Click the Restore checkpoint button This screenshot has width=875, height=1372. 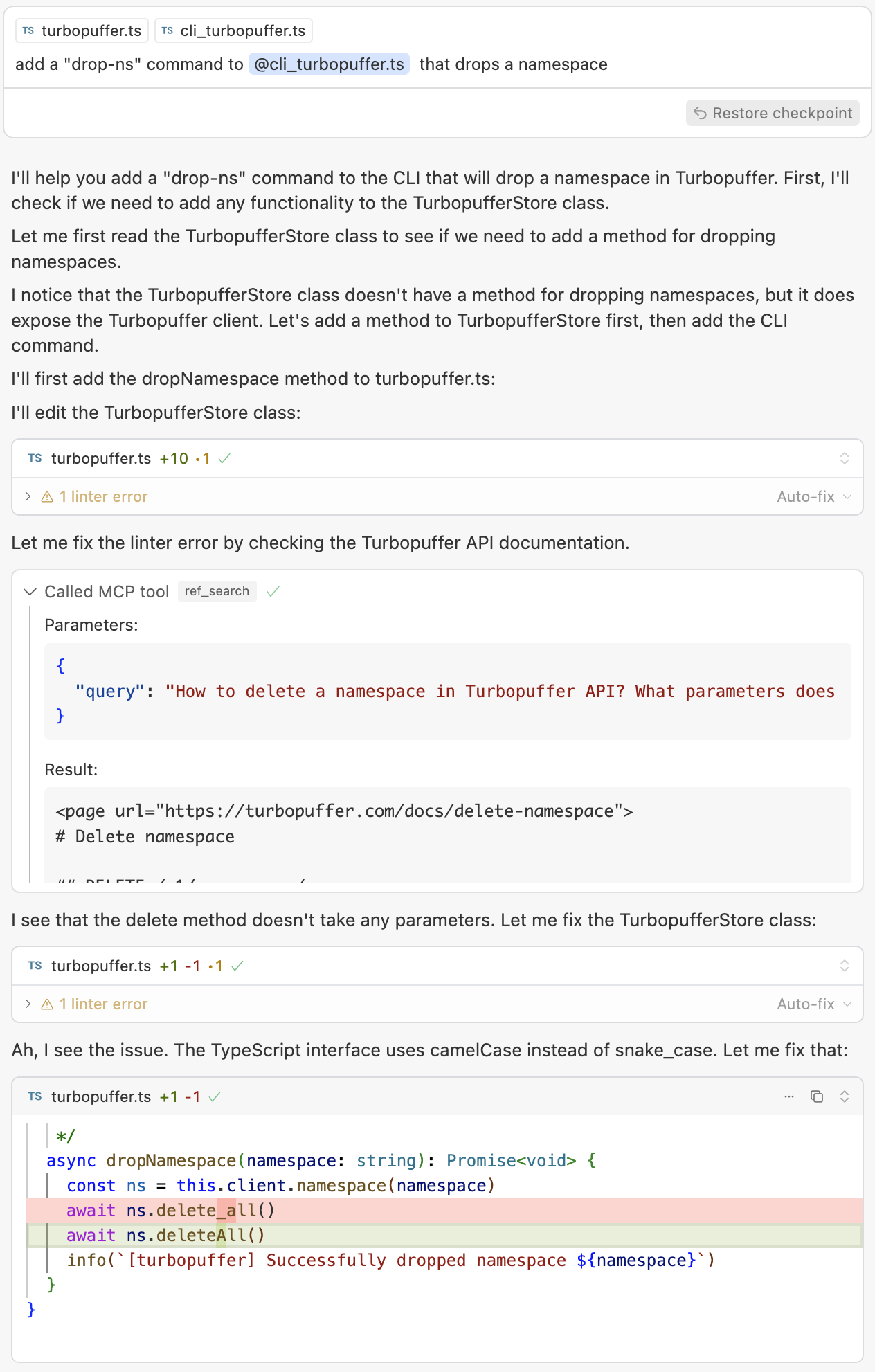pos(772,113)
